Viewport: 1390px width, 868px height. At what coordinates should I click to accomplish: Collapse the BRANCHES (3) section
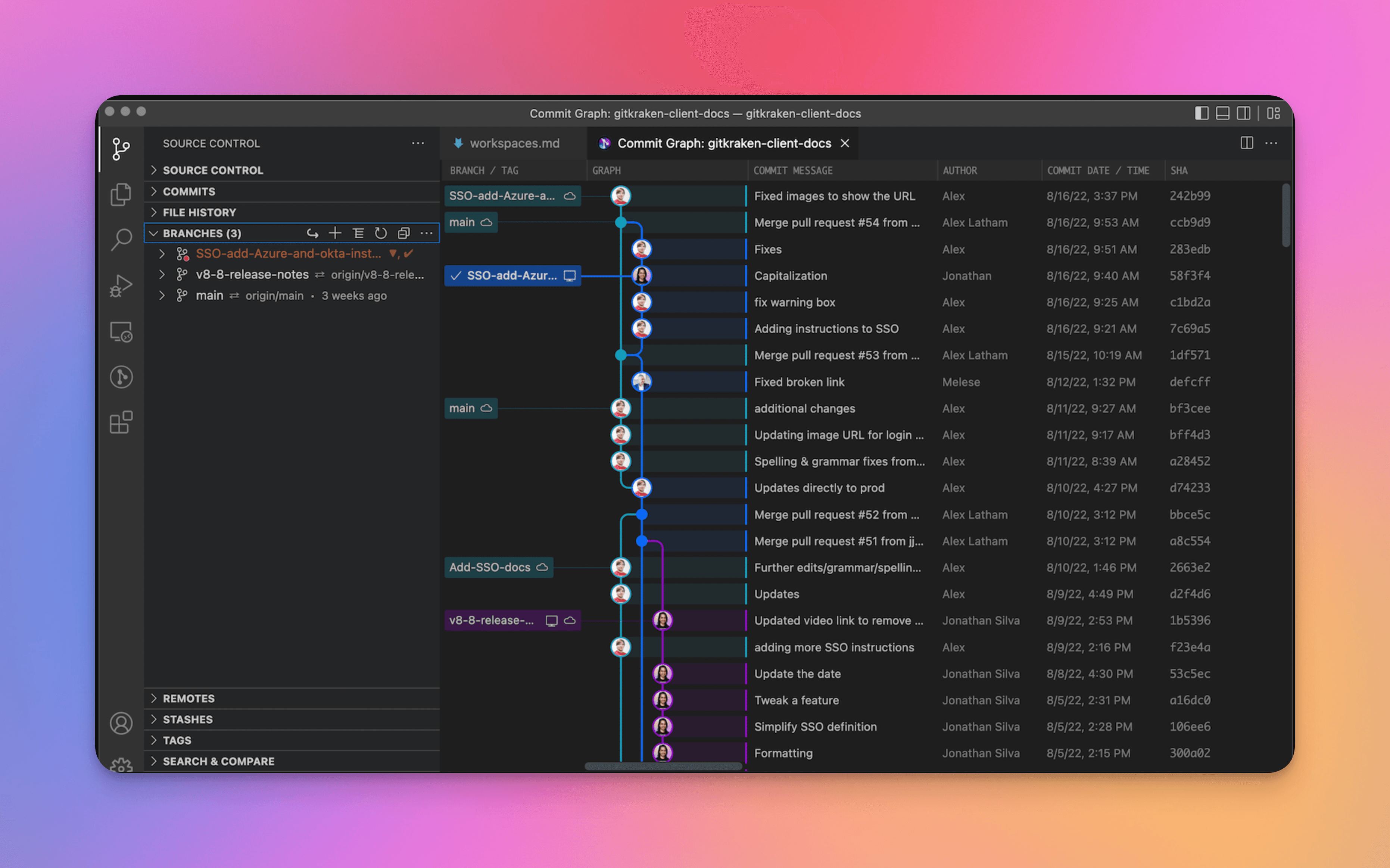(153, 233)
